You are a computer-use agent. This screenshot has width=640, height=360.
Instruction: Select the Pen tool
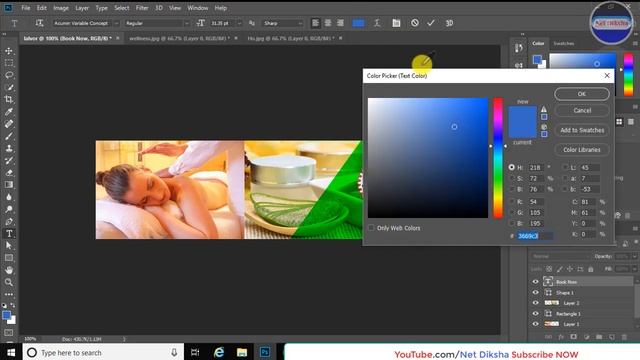[9, 221]
